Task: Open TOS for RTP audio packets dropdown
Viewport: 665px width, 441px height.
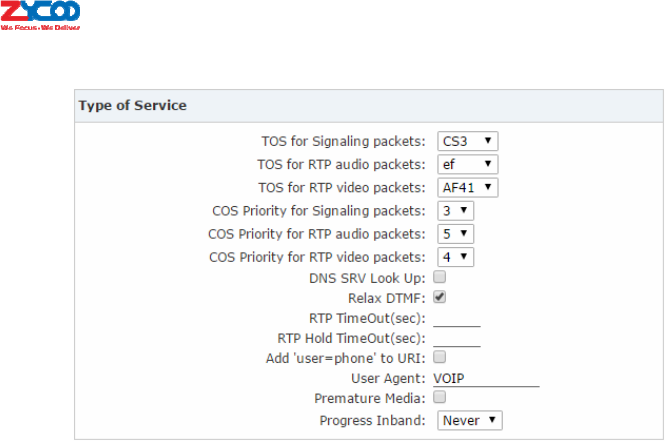Action: click(468, 164)
